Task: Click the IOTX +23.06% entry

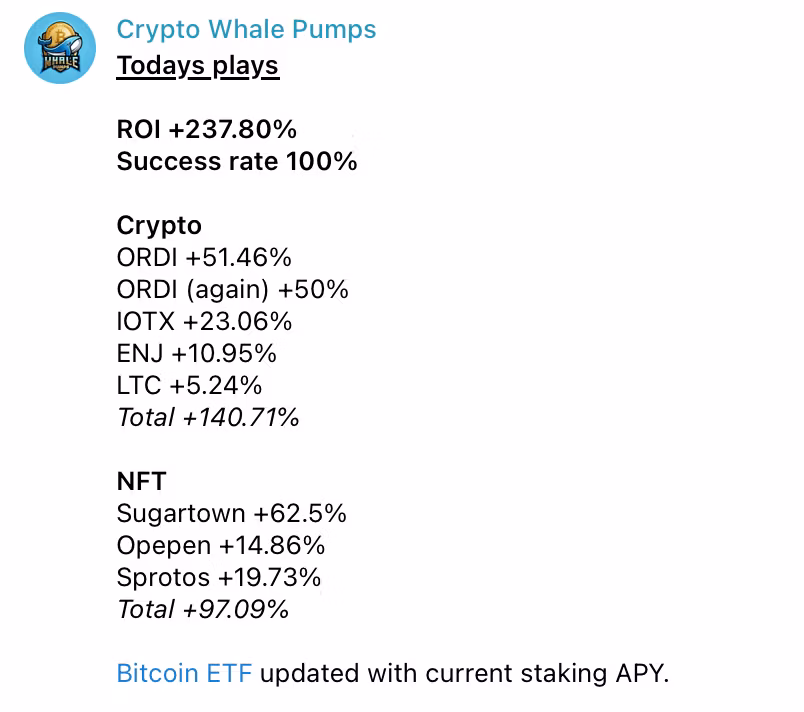Action: pos(204,321)
